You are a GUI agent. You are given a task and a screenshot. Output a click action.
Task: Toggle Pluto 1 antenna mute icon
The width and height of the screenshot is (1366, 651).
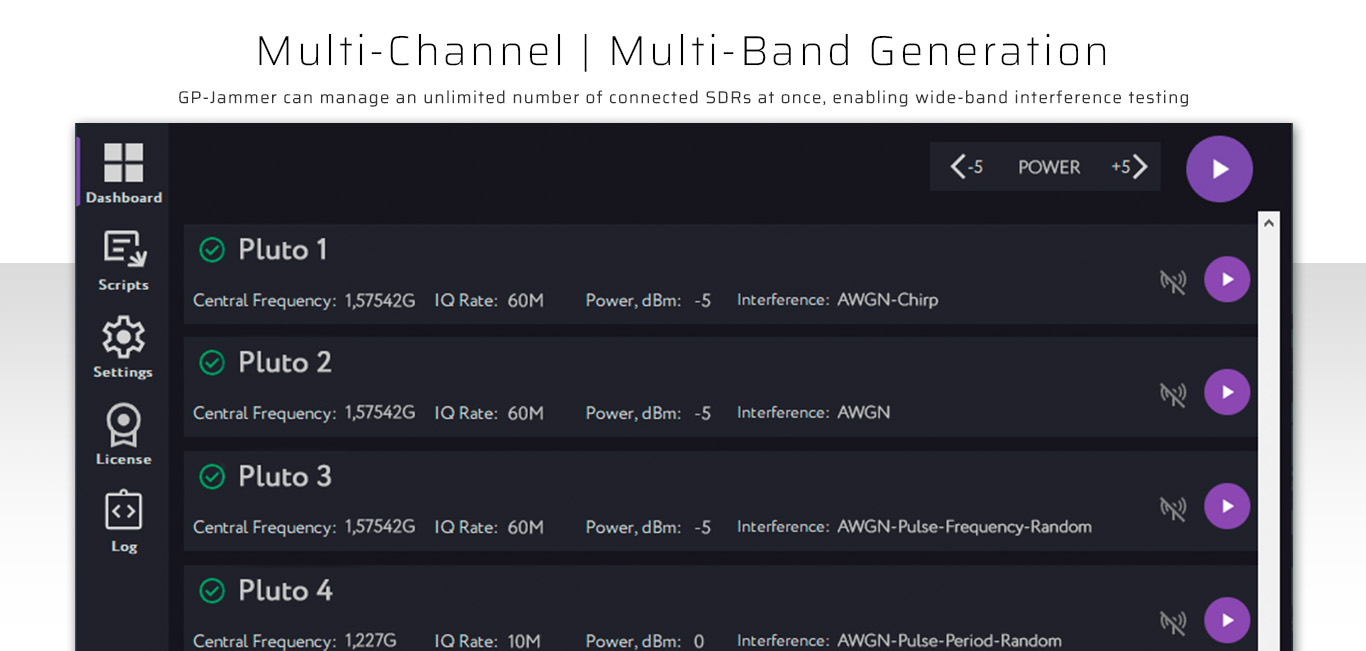1172,281
